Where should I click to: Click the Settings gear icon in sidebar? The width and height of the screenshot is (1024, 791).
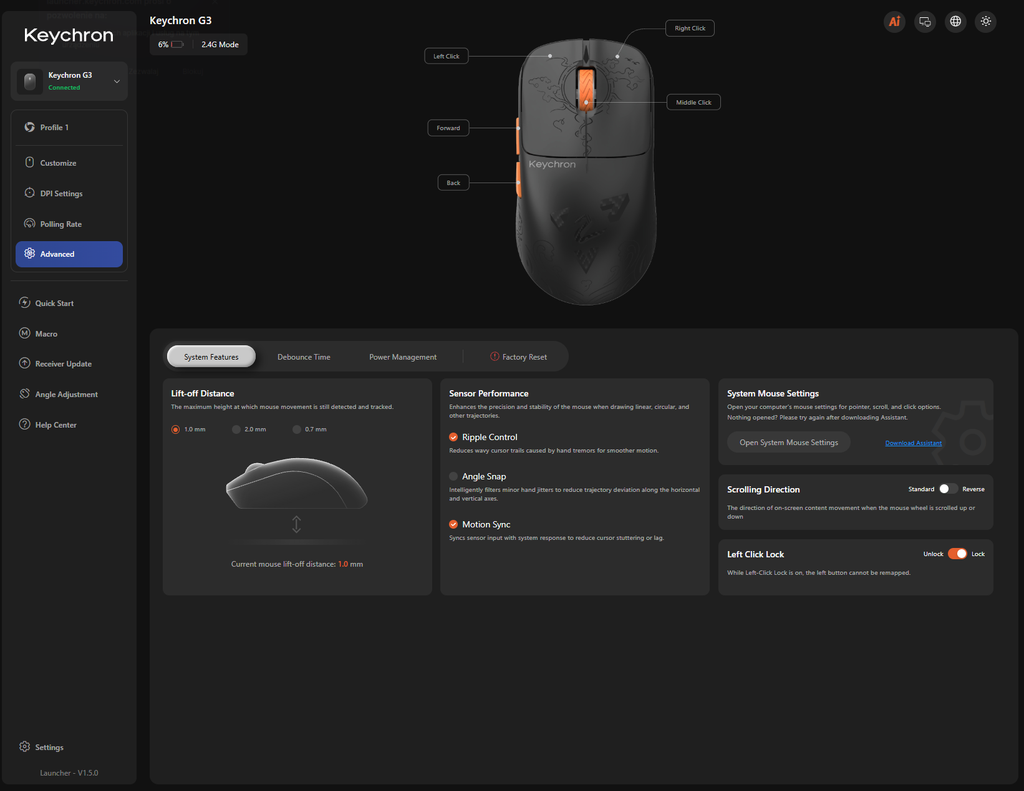click(x=25, y=747)
